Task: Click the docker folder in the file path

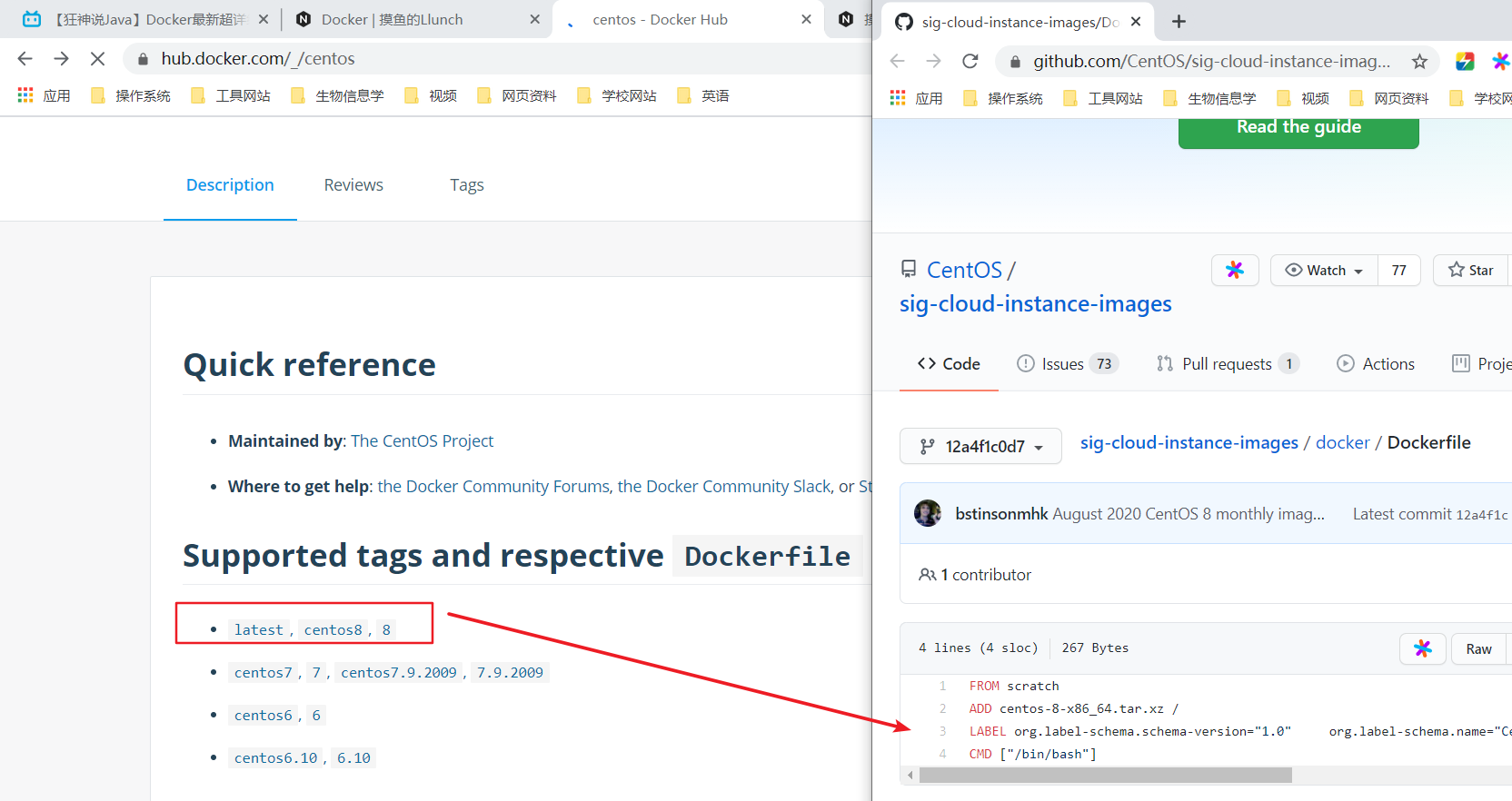Action: tap(1343, 442)
